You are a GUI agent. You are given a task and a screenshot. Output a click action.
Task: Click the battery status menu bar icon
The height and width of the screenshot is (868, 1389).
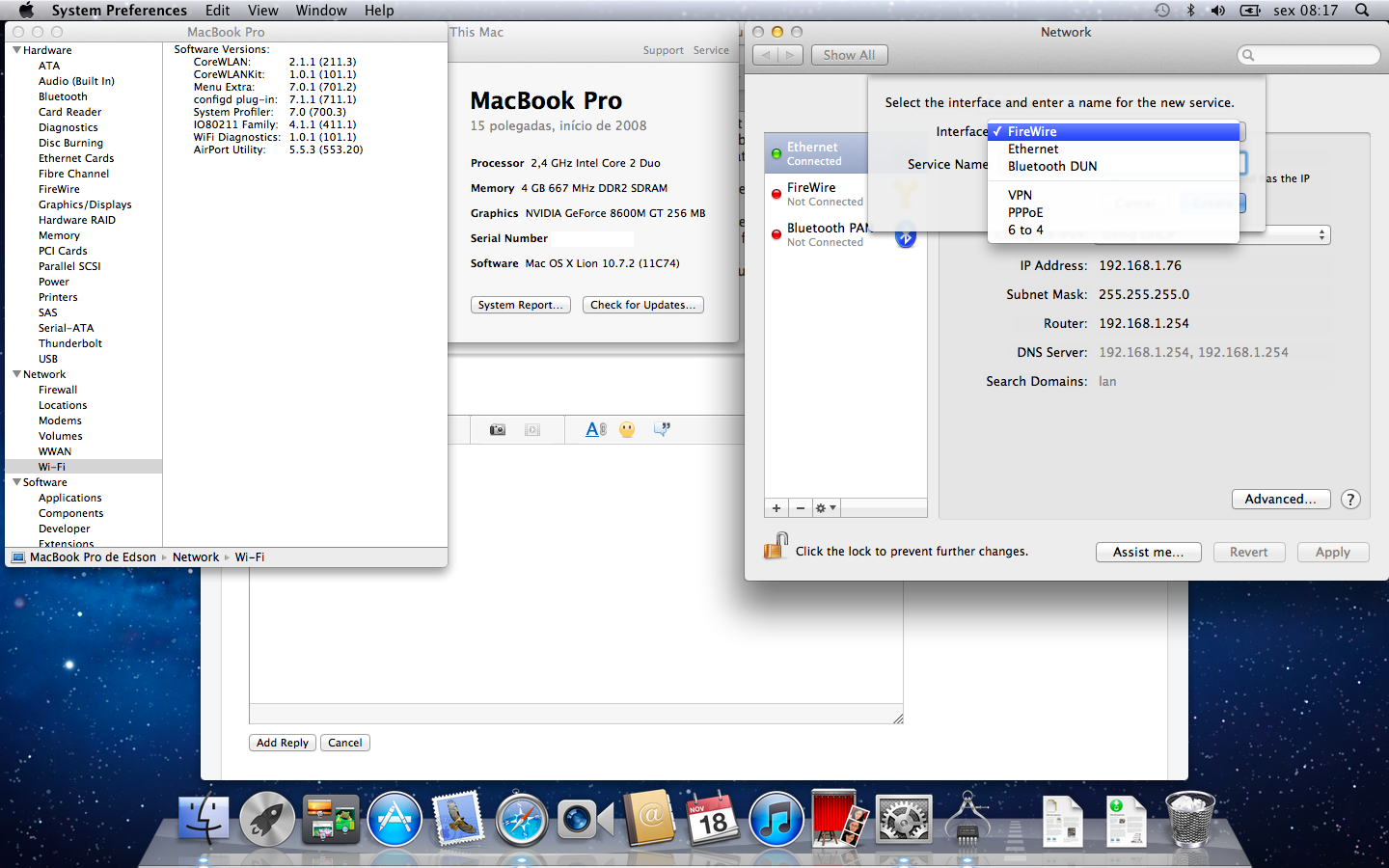[1250, 11]
